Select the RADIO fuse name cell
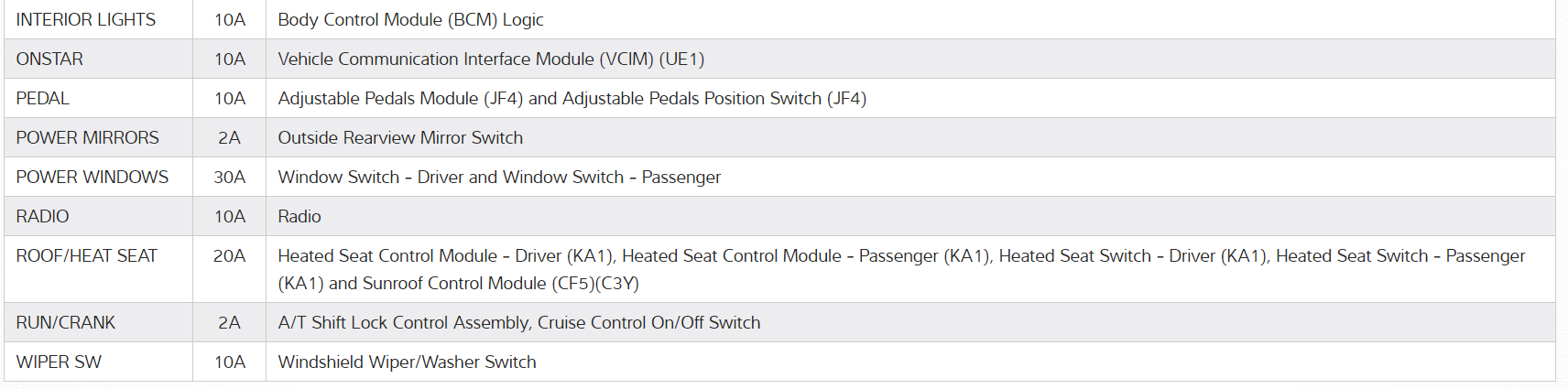 pos(43,216)
